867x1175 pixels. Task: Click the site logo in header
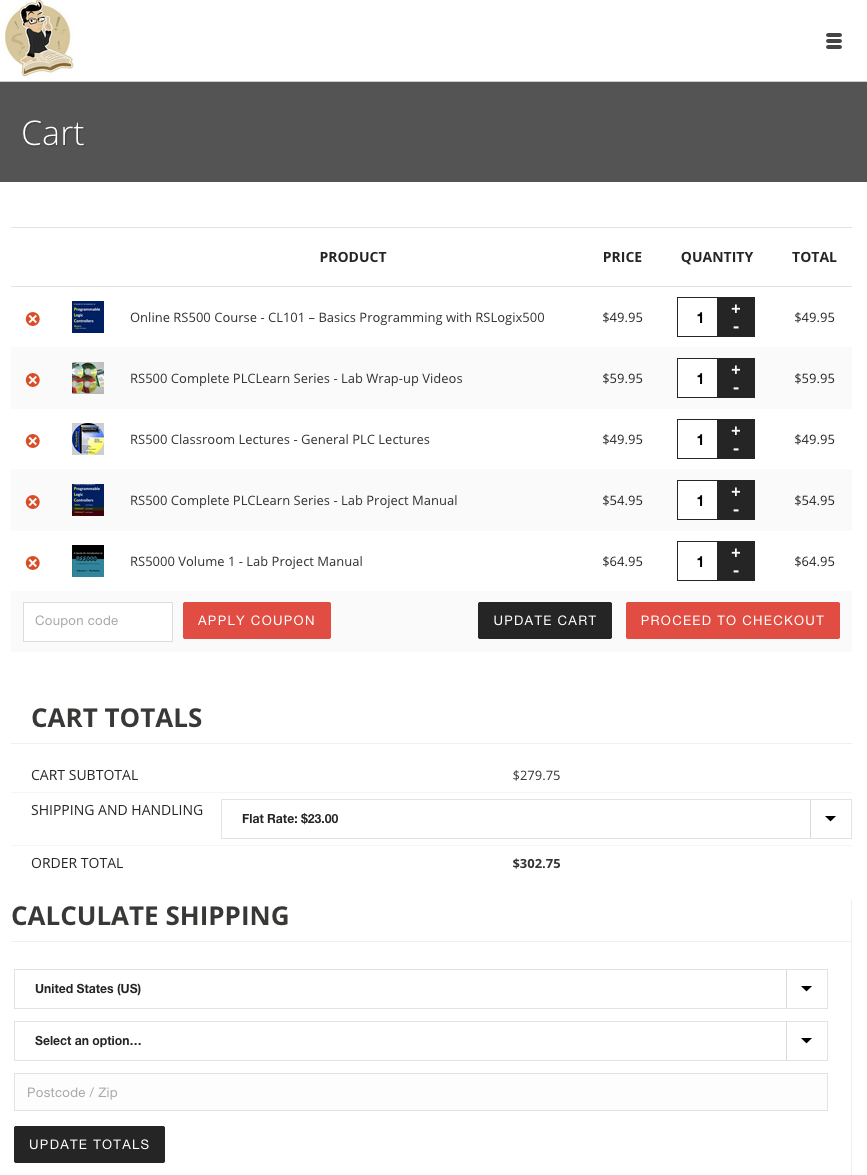point(39,40)
